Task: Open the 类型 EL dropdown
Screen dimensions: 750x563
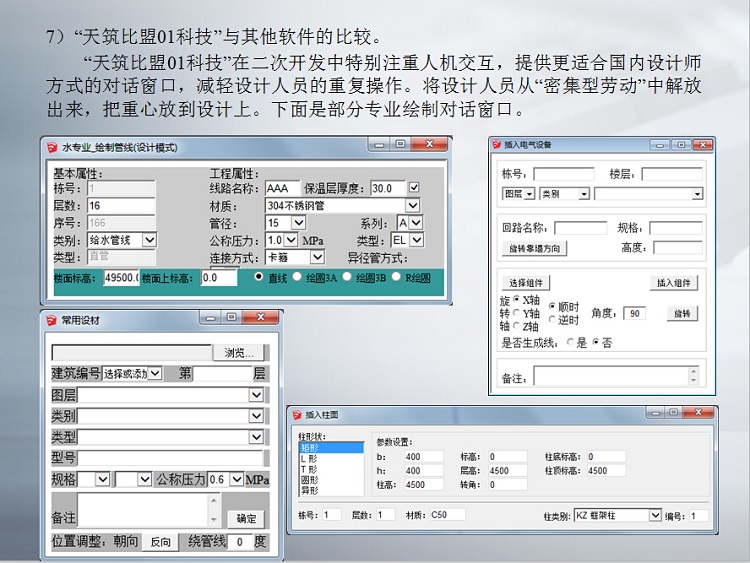Action: (x=417, y=240)
